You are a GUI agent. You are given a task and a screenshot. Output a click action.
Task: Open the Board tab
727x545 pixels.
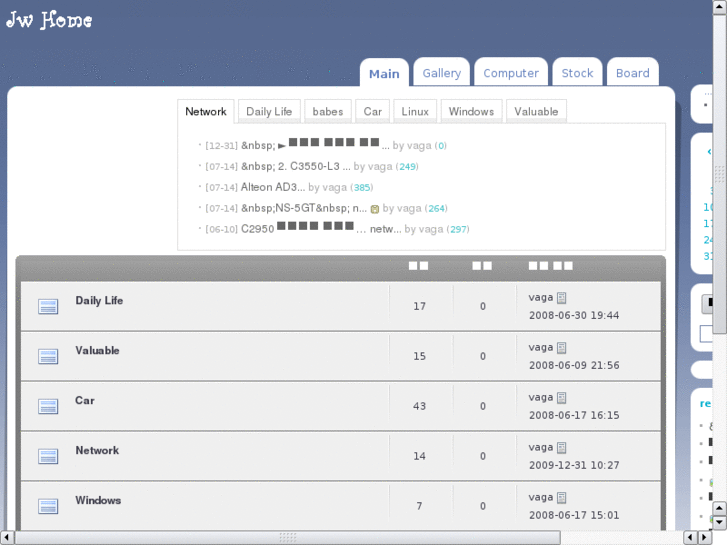pyautogui.click(x=632, y=73)
